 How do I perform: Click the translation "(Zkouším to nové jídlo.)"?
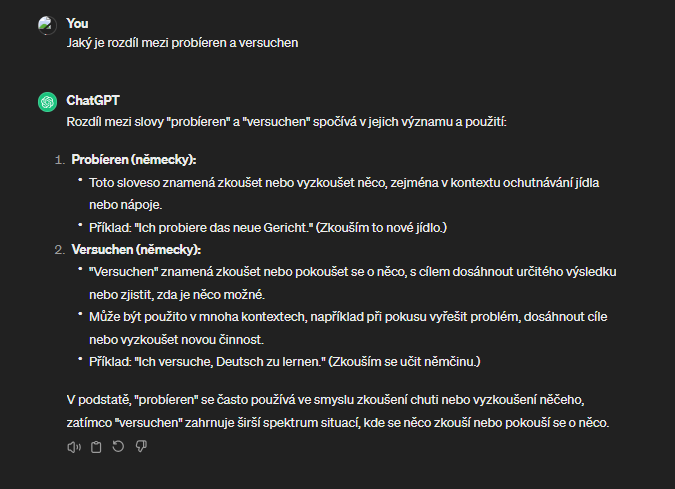tap(381, 227)
